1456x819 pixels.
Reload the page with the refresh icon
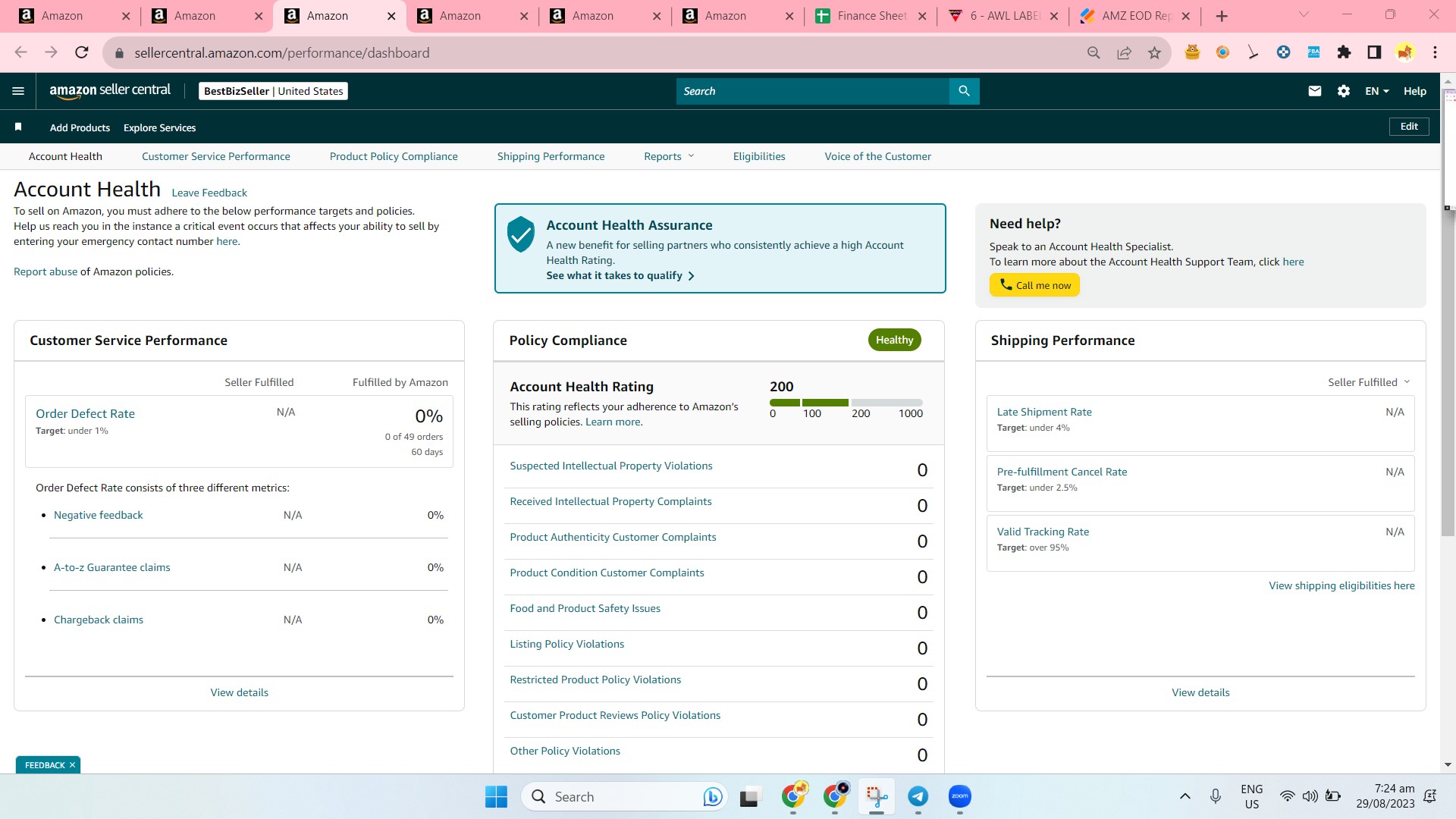[82, 52]
